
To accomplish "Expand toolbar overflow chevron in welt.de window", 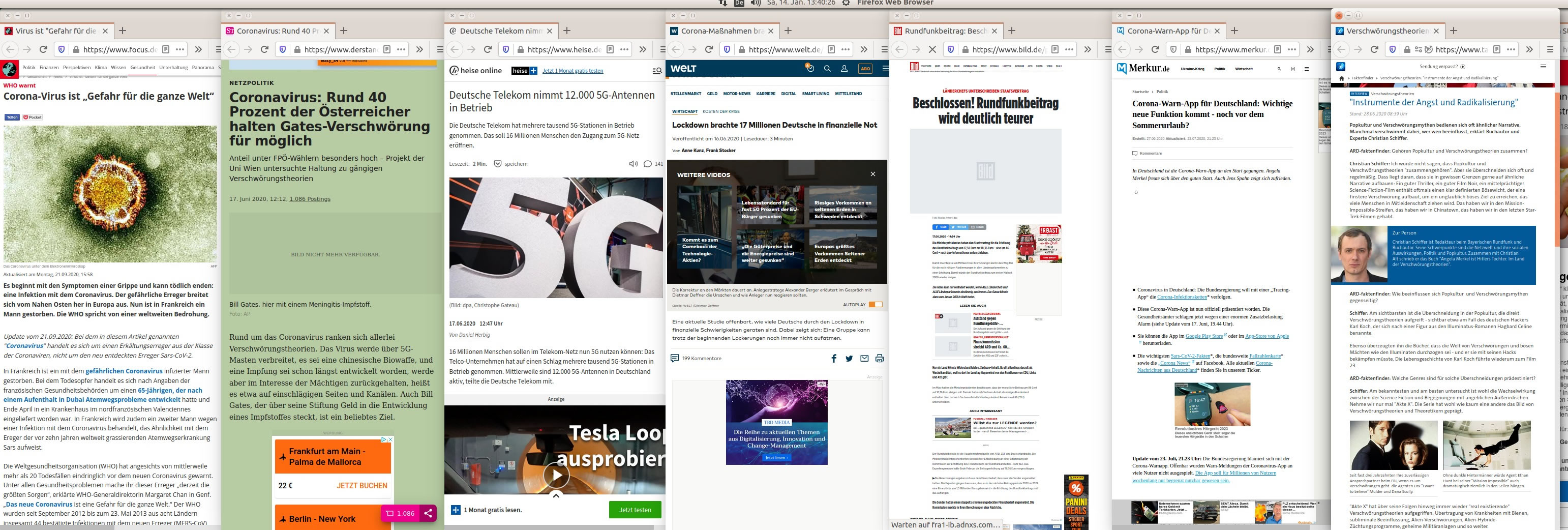I will click(864, 49).
